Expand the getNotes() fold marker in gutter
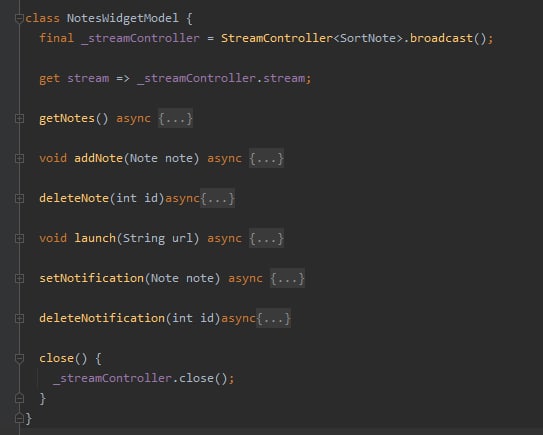543x435 pixels. [19, 118]
